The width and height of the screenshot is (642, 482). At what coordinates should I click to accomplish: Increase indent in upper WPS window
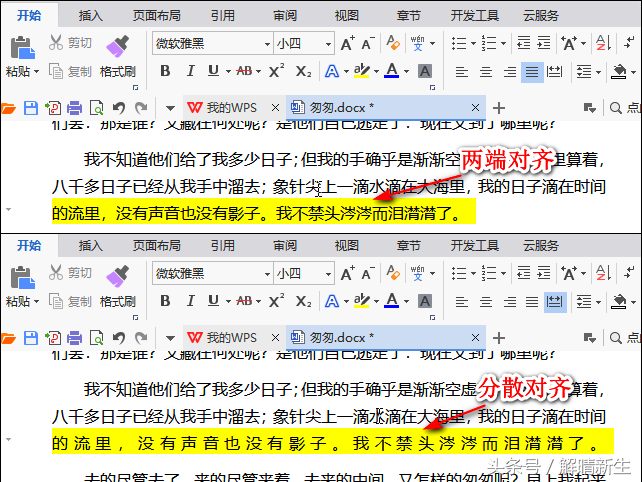point(543,43)
